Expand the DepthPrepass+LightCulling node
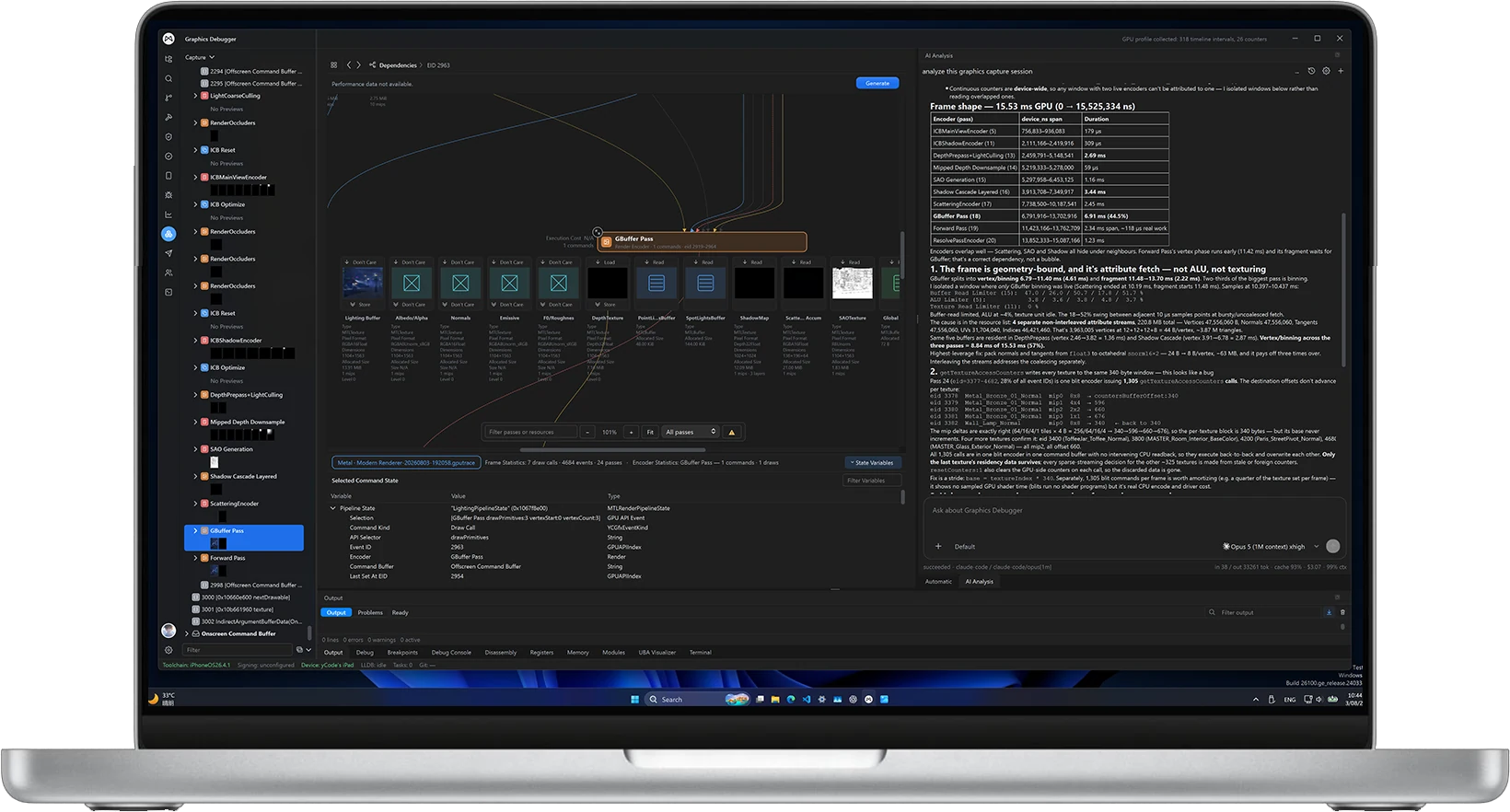The height and width of the screenshot is (812, 1510). pos(195,395)
